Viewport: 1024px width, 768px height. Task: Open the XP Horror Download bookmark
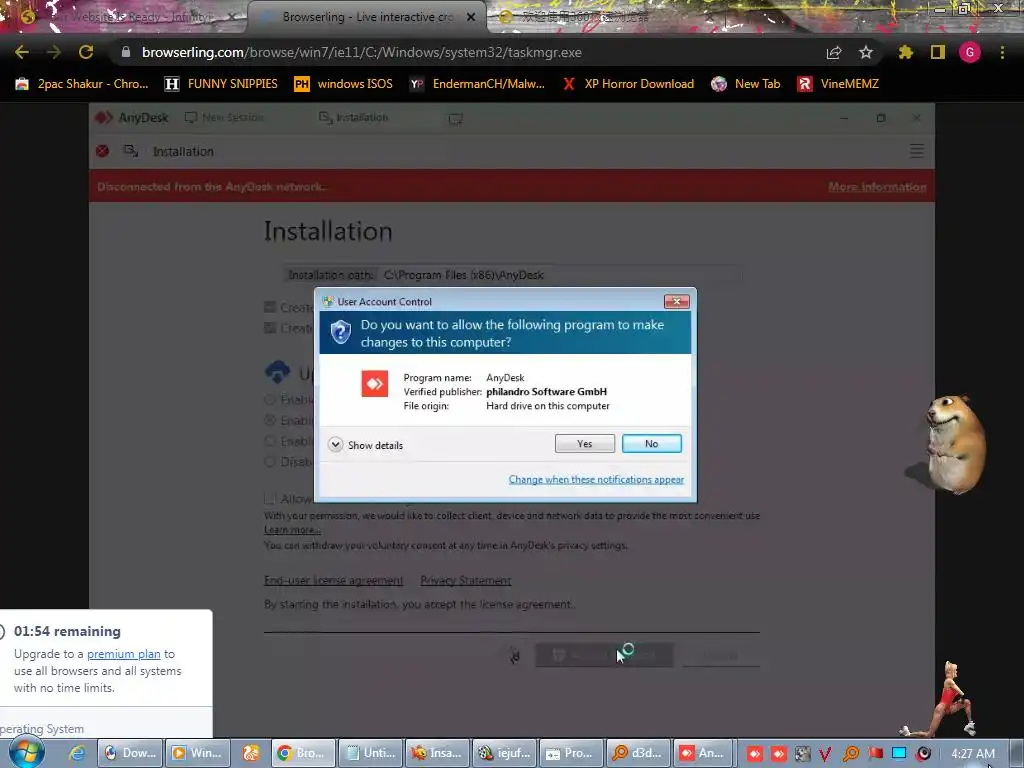[x=628, y=84]
